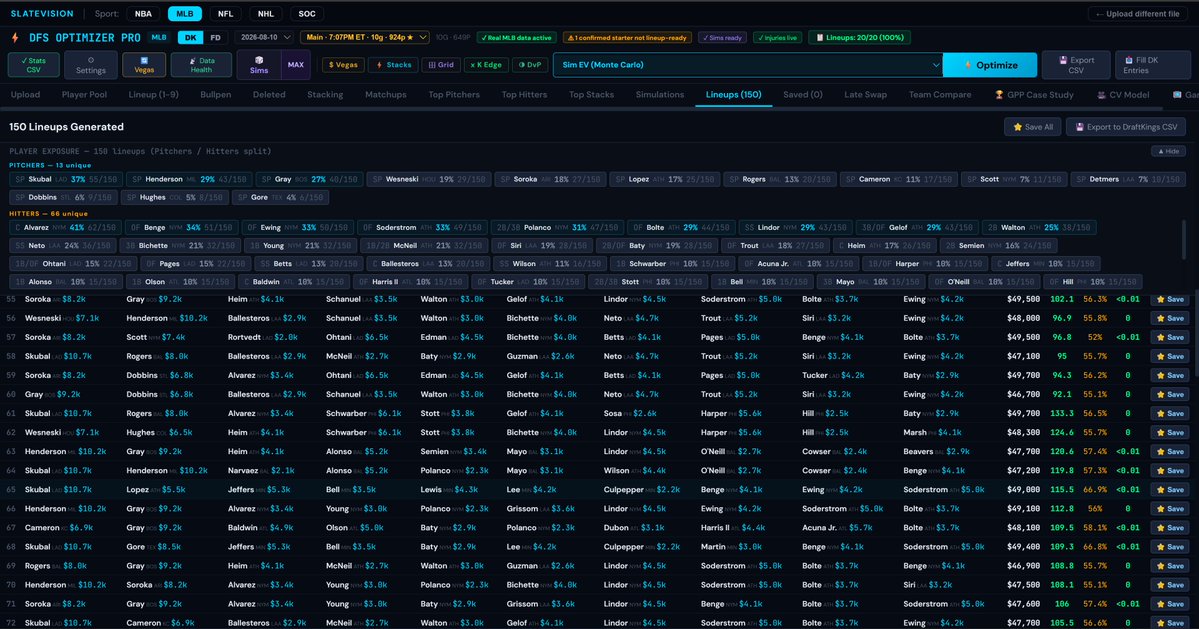Click OF Trout 18% exposure chip
This screenshot has width=1199, height=629.
point(776,246)
